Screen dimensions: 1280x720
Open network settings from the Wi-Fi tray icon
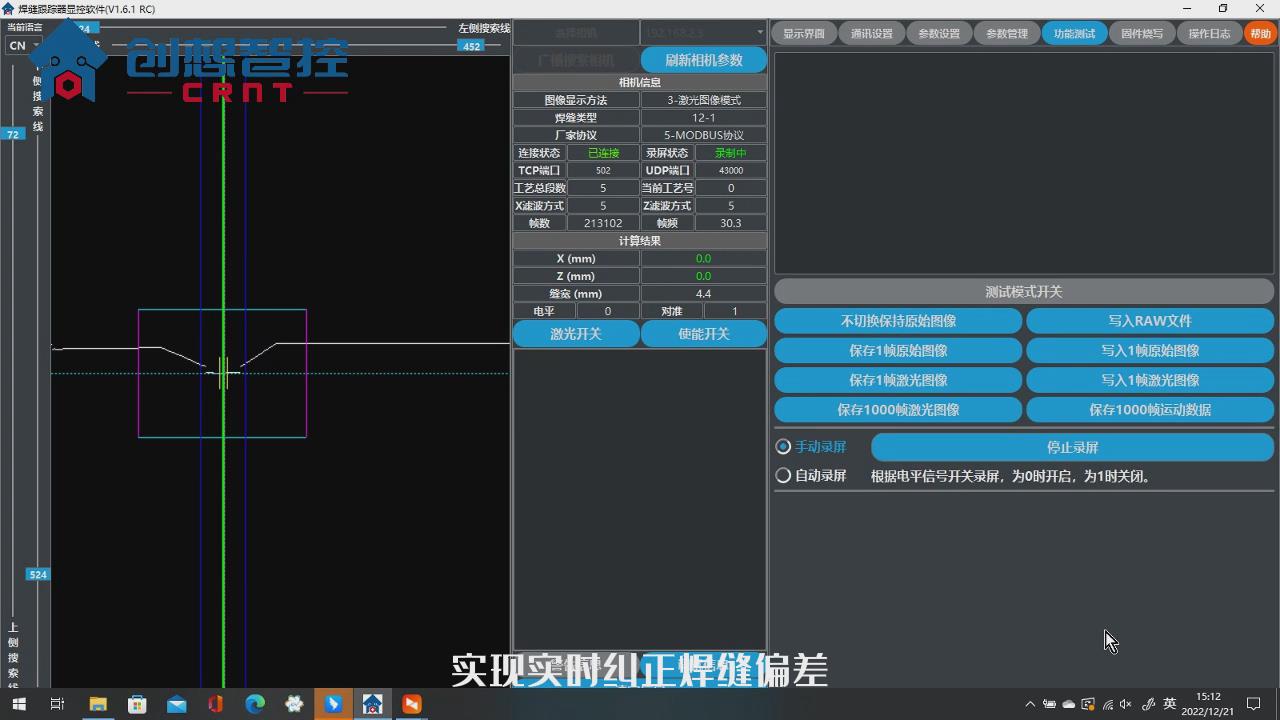[x=1107, y=704]
